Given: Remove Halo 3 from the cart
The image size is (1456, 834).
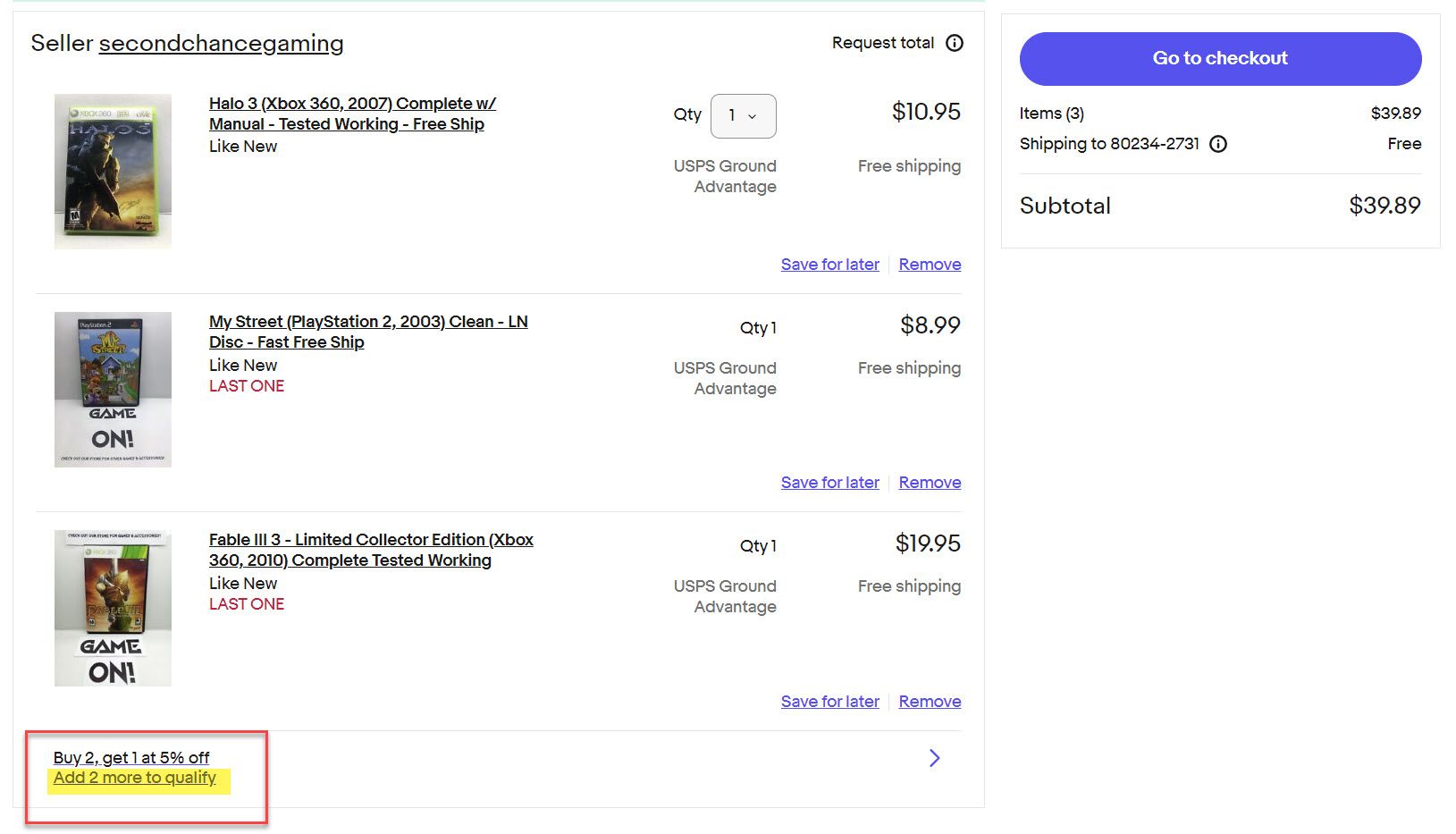Looking at the screenshot, I should 930,265.
